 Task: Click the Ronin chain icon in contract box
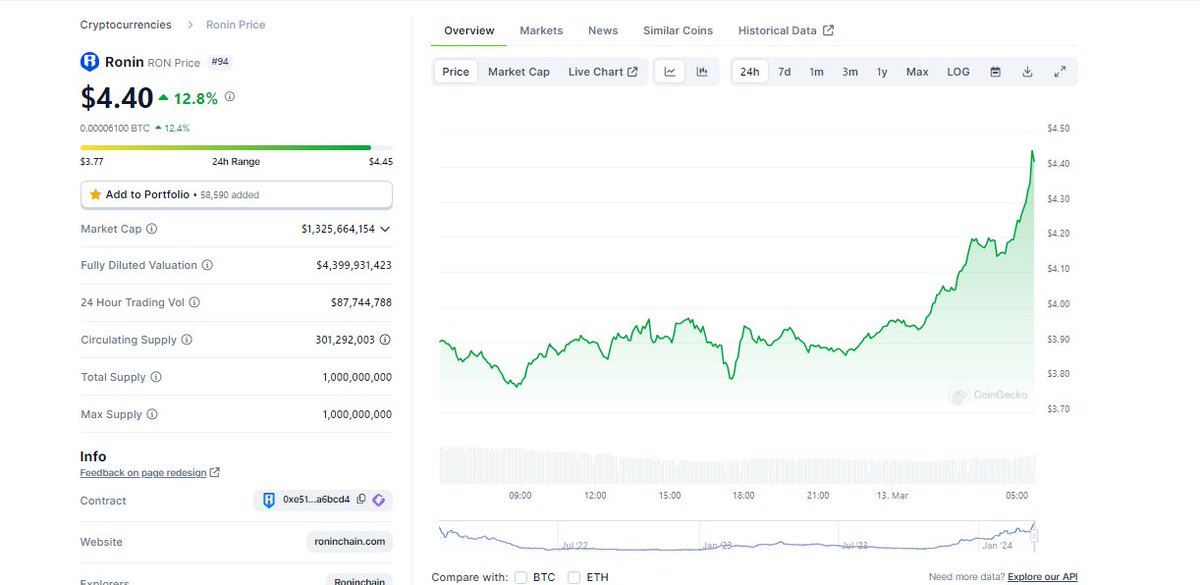pos(269,499)
